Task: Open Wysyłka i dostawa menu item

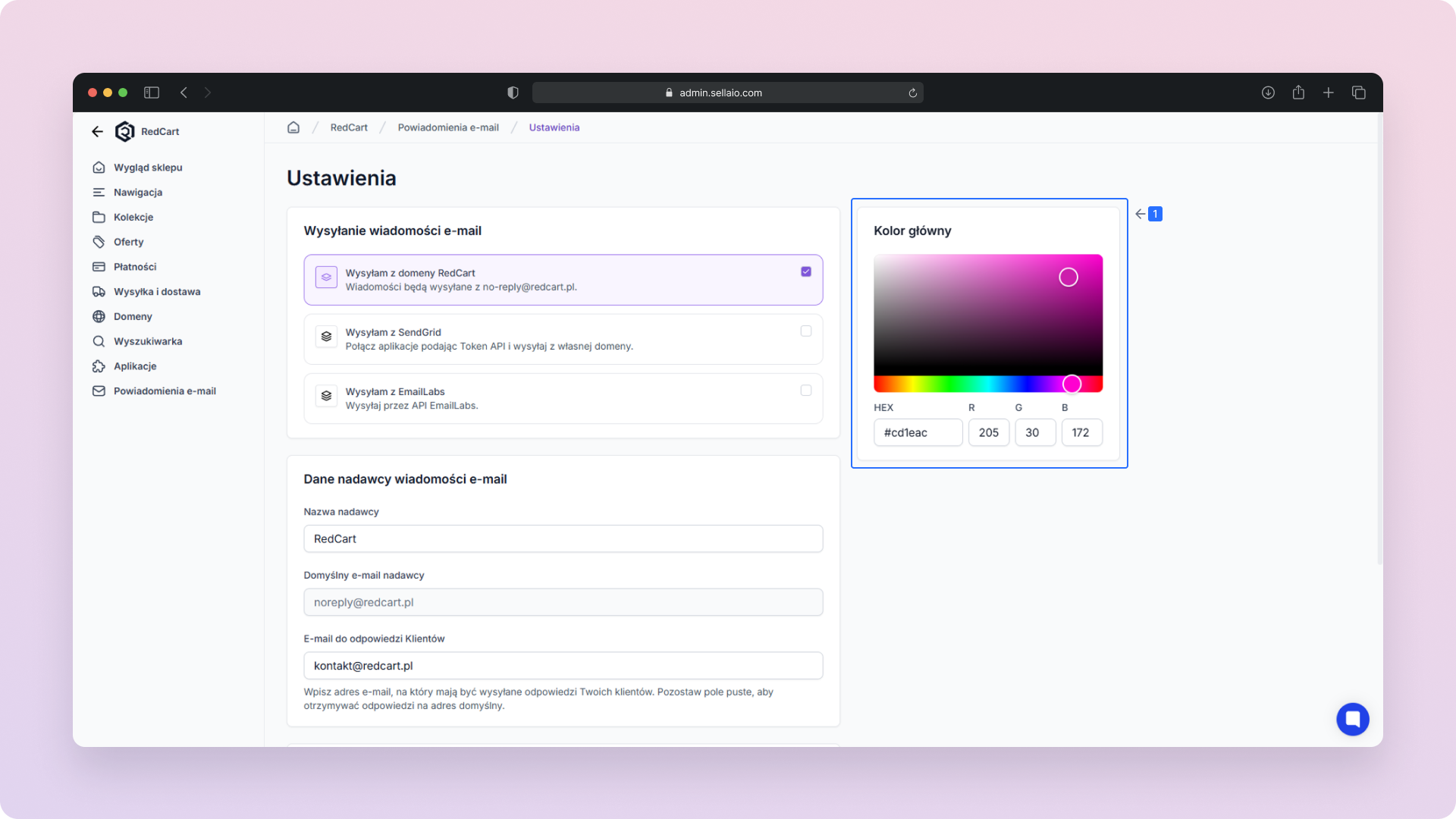Action: pyautogui.click(x=157, y=292)
